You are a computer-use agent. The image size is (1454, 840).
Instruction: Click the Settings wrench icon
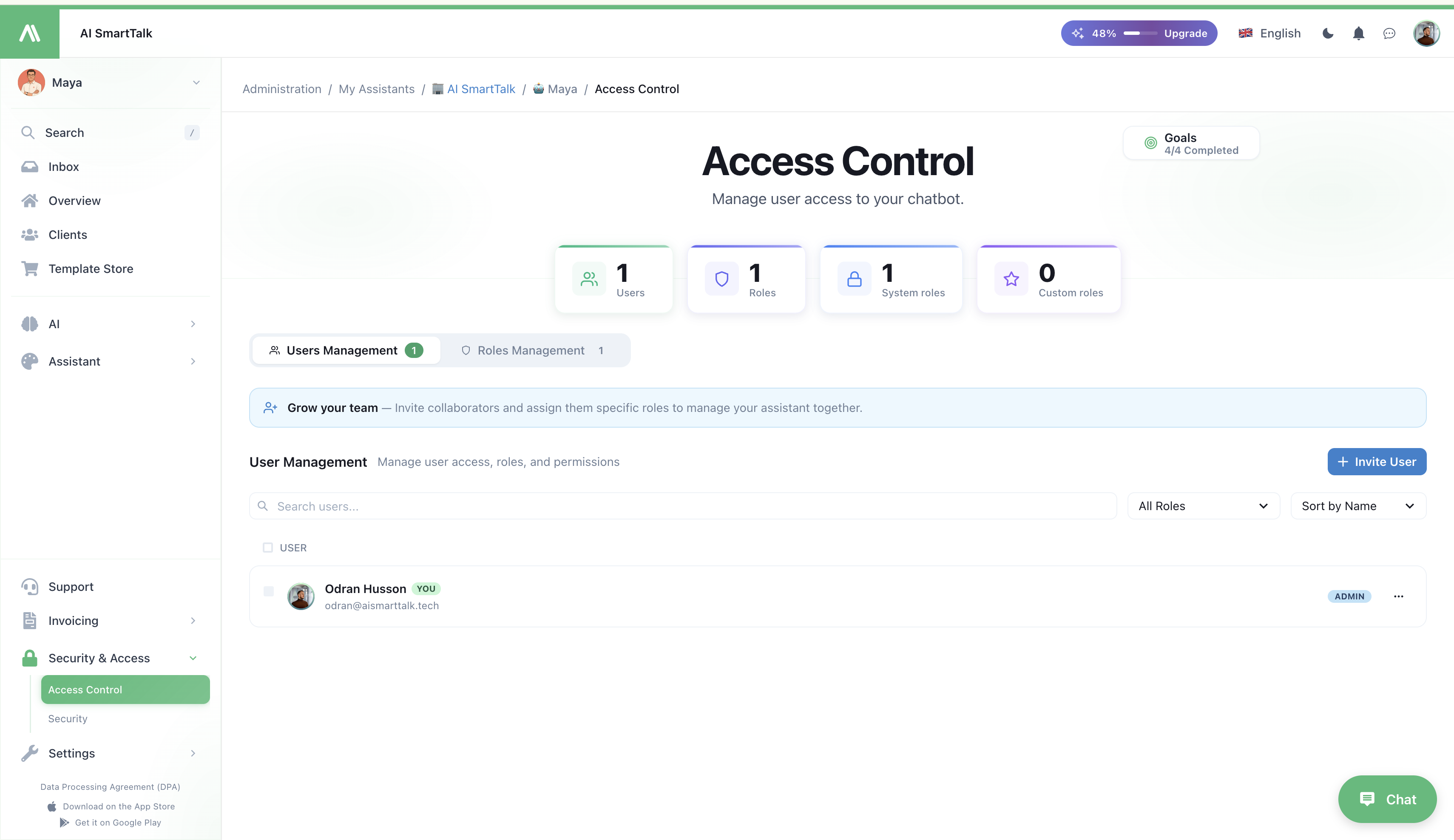[x=29, y=753]
